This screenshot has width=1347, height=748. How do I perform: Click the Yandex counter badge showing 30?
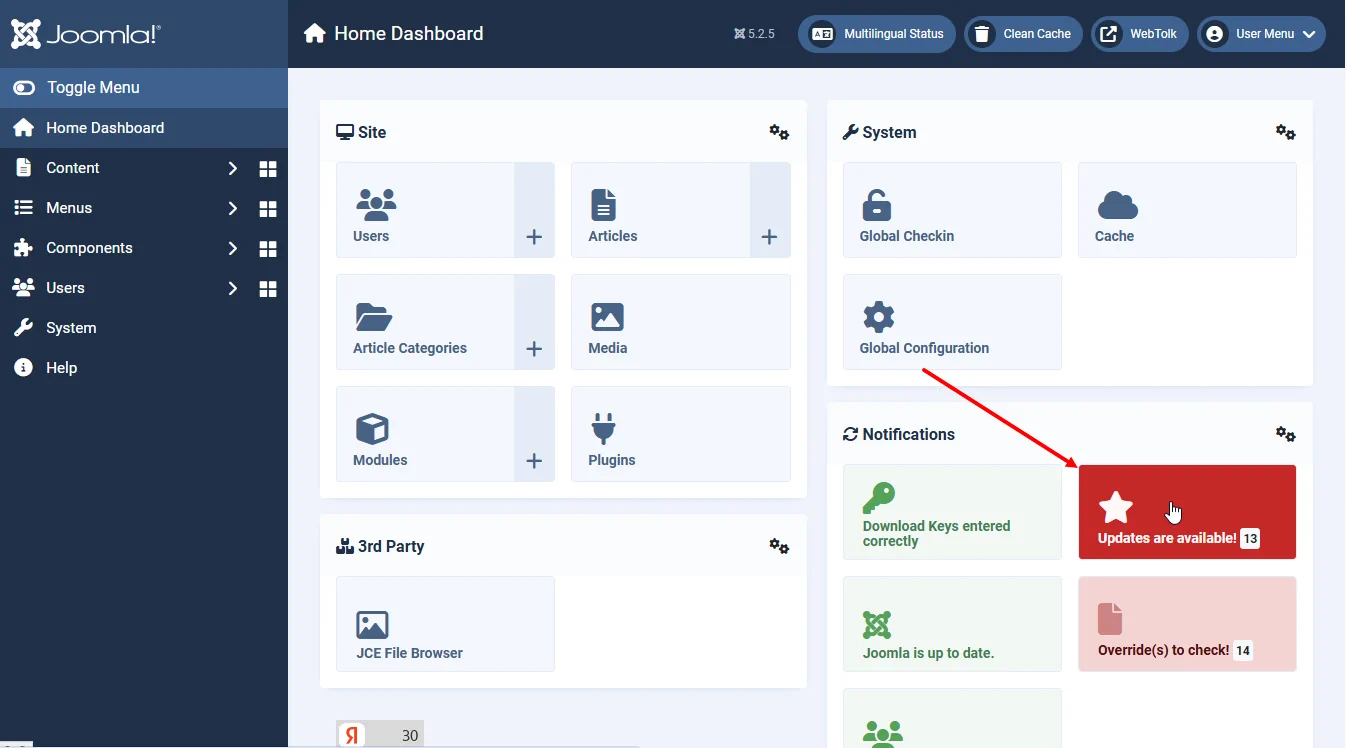(380, 735)
